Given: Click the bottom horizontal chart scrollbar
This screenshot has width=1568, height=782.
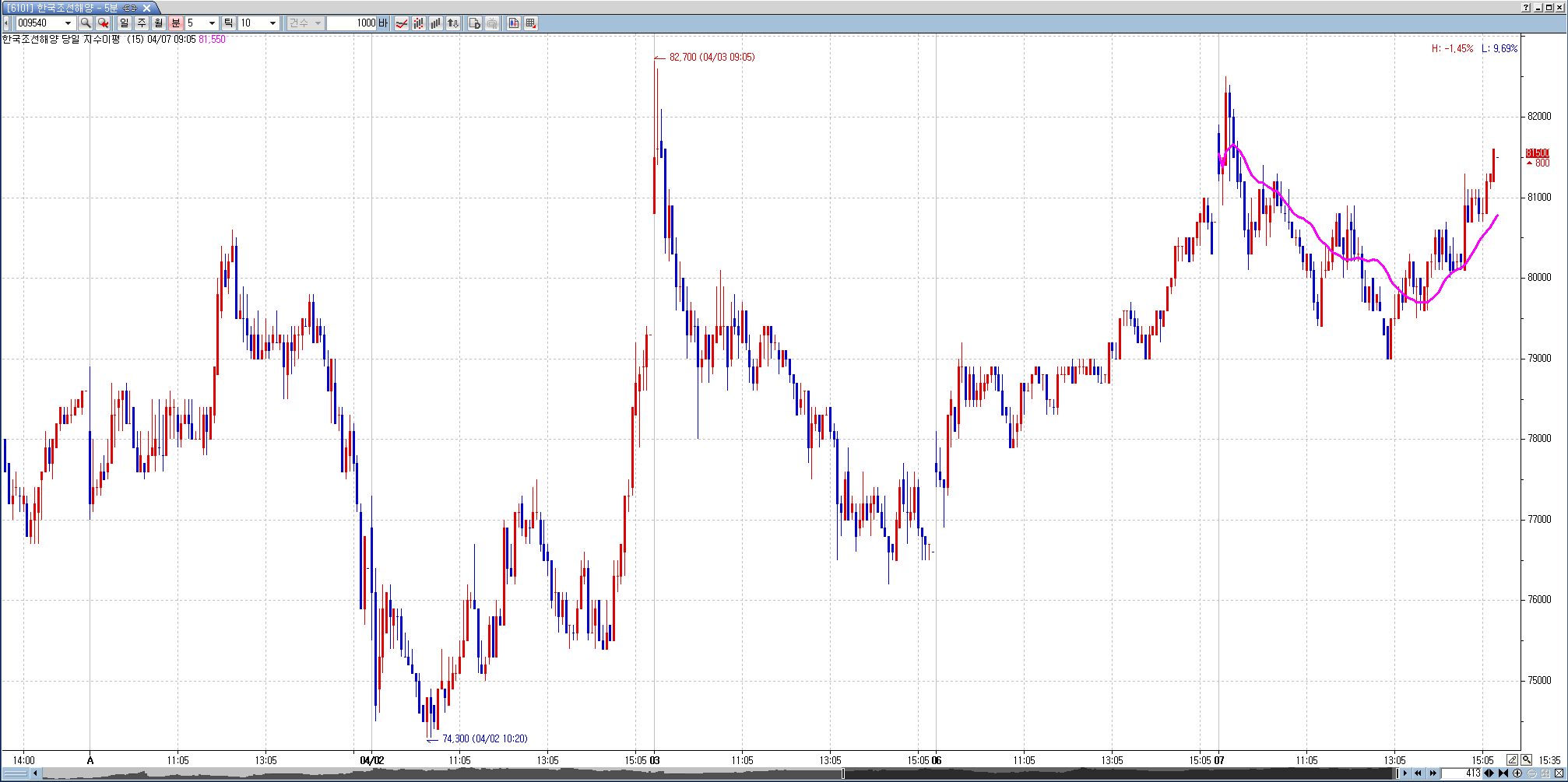Looking at the screenshot, I should pos(701,773).
